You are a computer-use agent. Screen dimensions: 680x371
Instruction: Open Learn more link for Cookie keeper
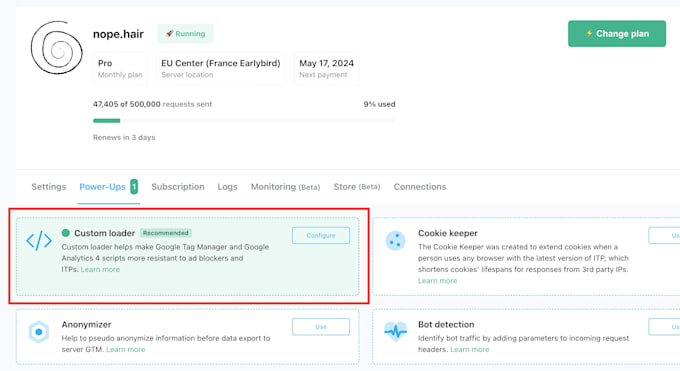438,281
